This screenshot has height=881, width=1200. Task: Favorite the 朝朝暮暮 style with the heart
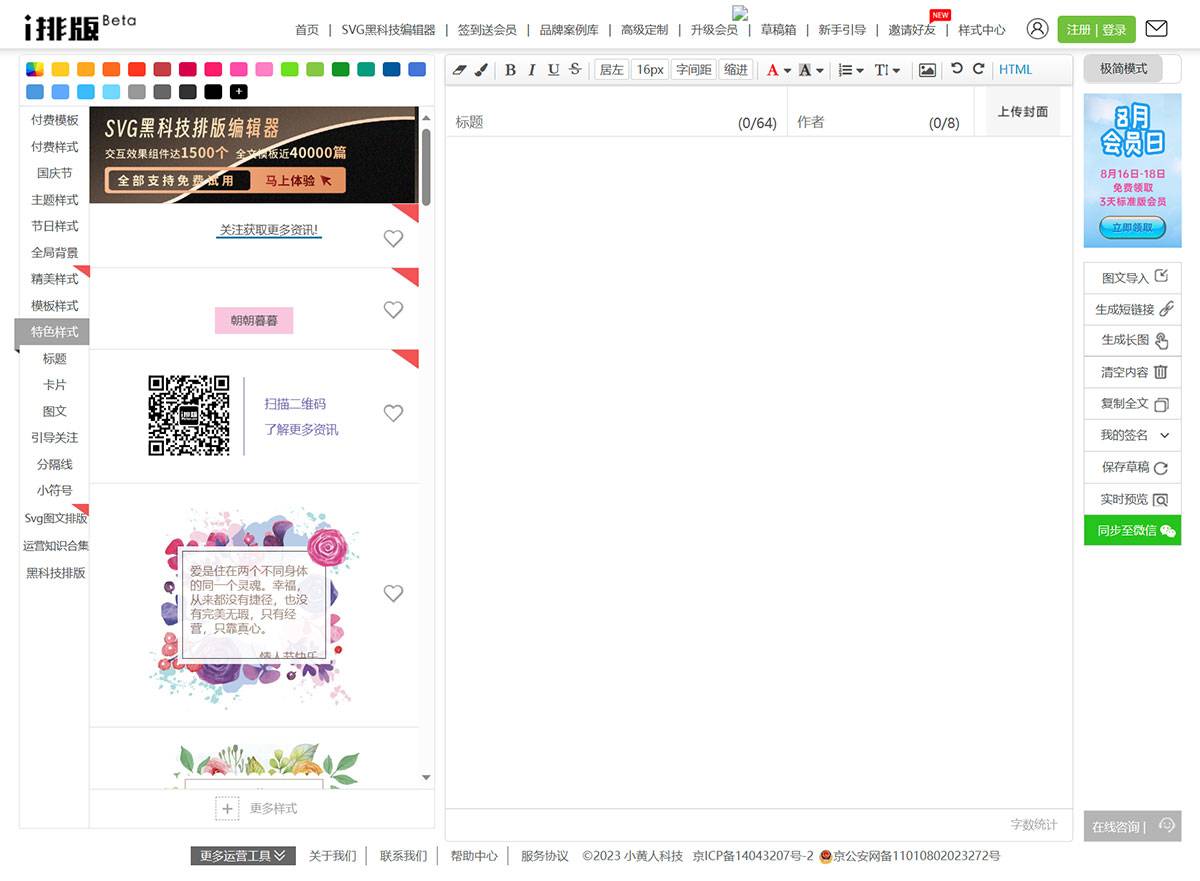[393, 310]
